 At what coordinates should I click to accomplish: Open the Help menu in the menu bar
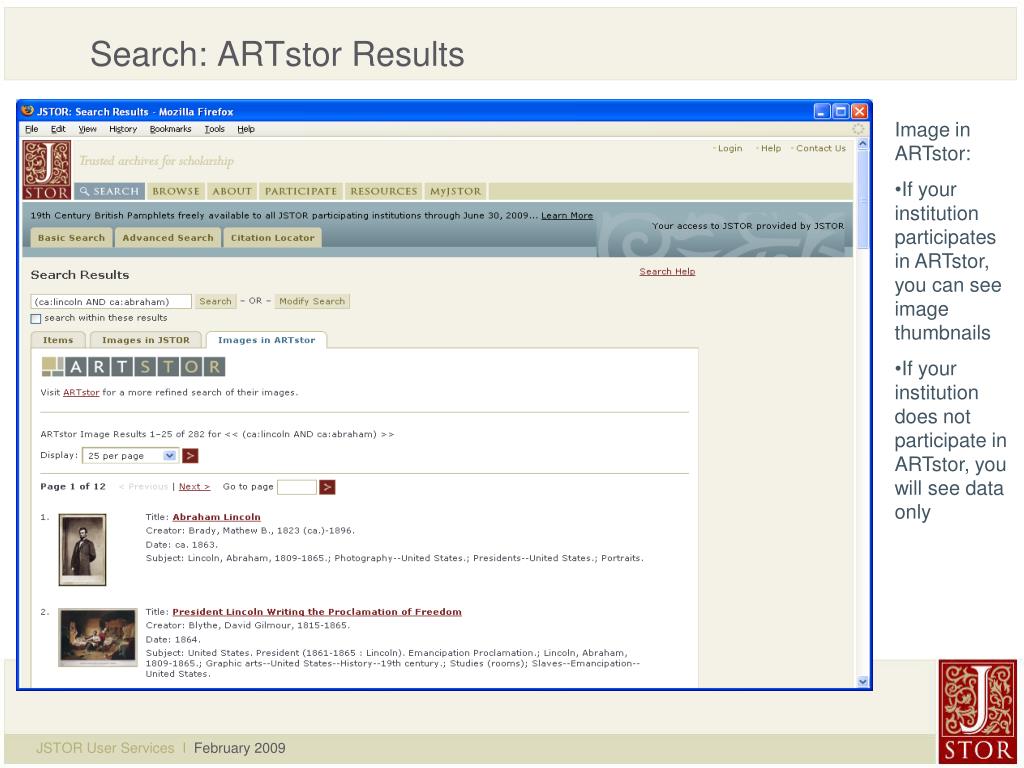(246, 129)
